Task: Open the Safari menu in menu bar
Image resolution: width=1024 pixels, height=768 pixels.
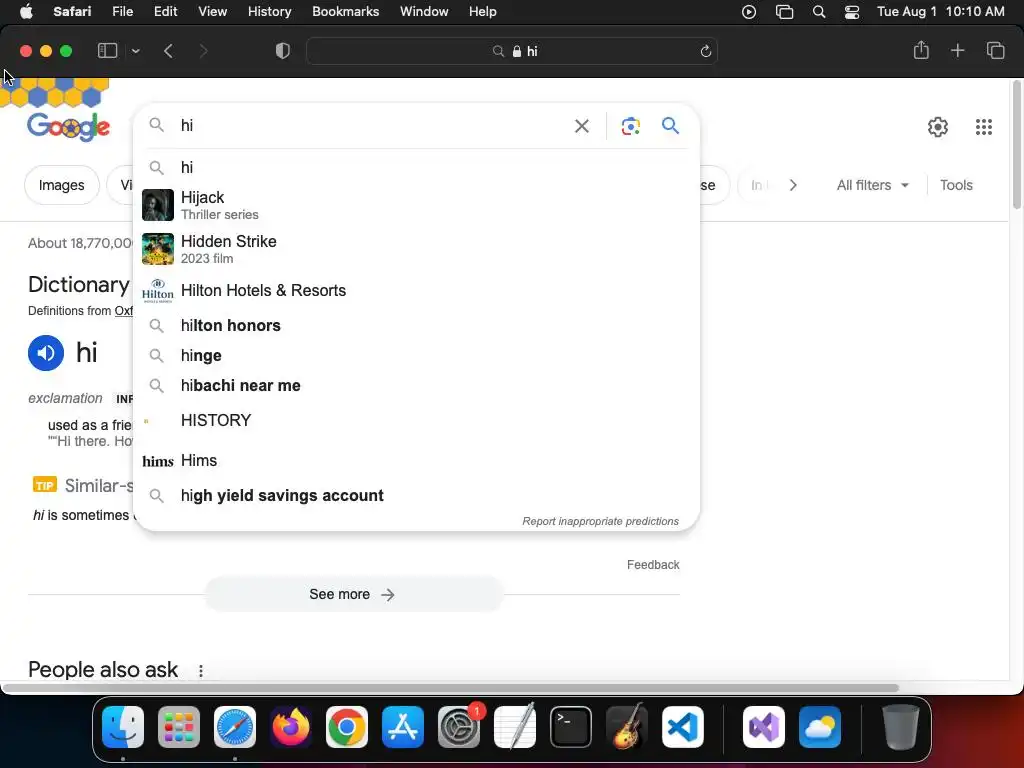Action: [72, 12]
